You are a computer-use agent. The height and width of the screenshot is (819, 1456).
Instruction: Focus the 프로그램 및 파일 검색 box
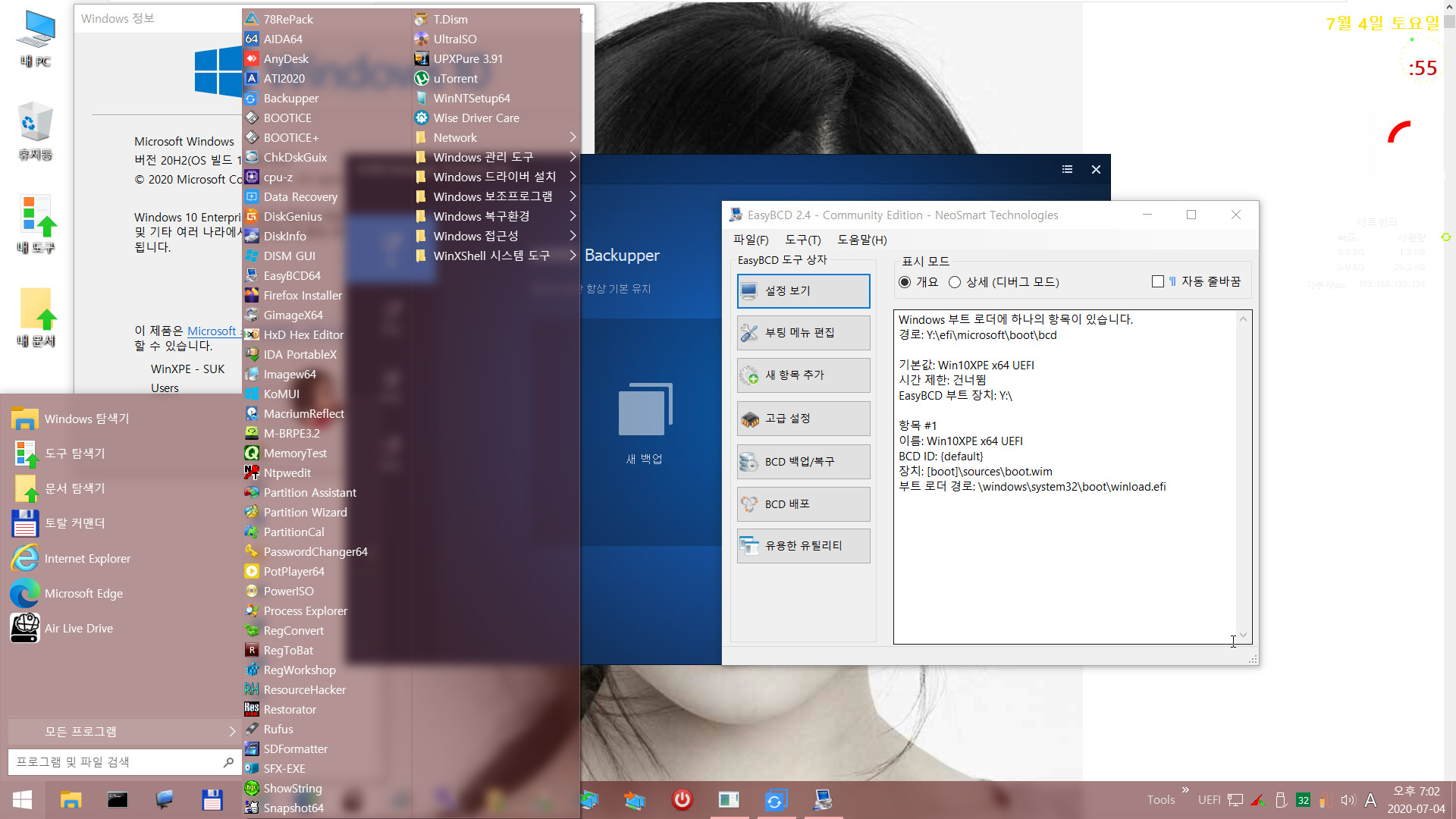pos(124,761)
